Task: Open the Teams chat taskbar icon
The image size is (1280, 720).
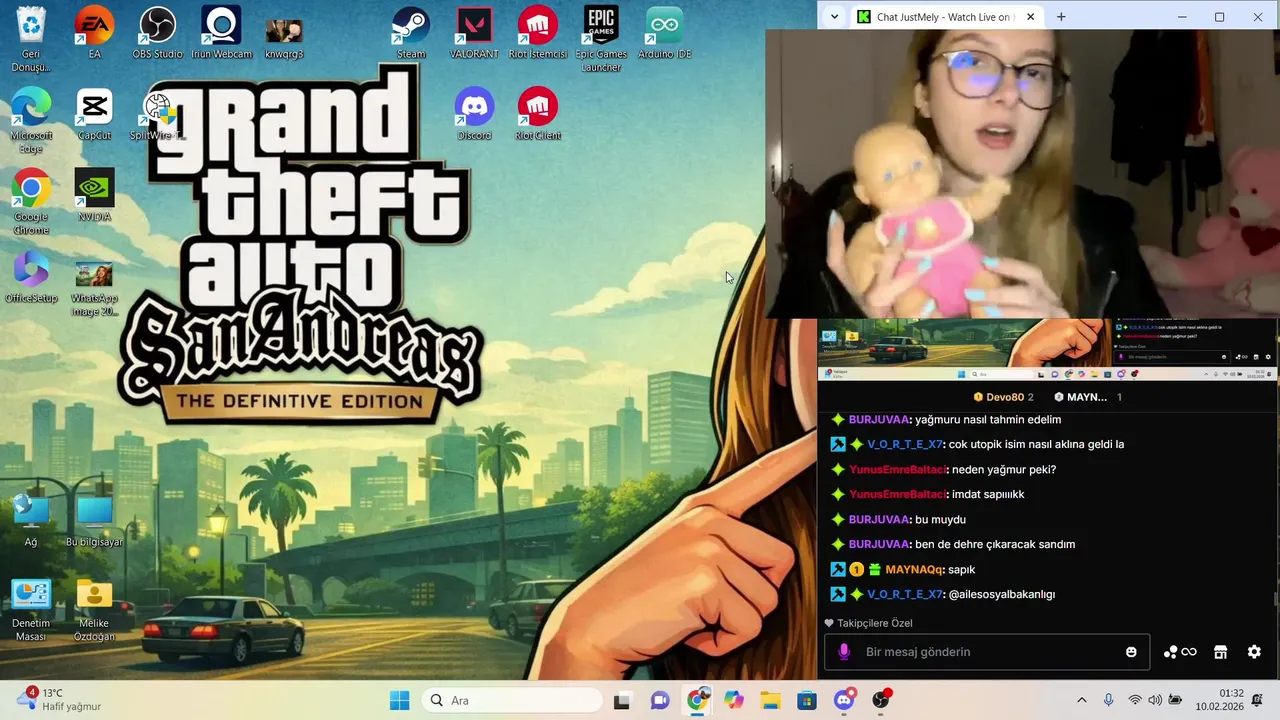Action: (660, 701)
